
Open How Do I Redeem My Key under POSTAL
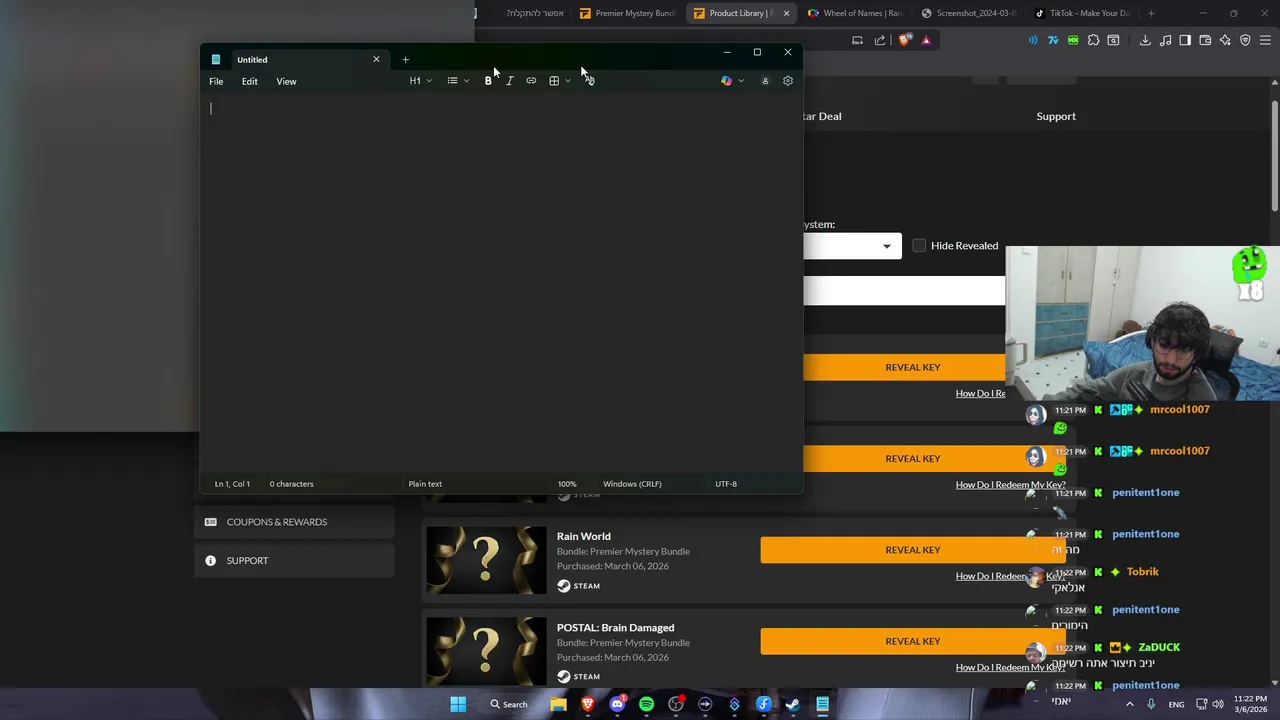[x=1010, y=667]
